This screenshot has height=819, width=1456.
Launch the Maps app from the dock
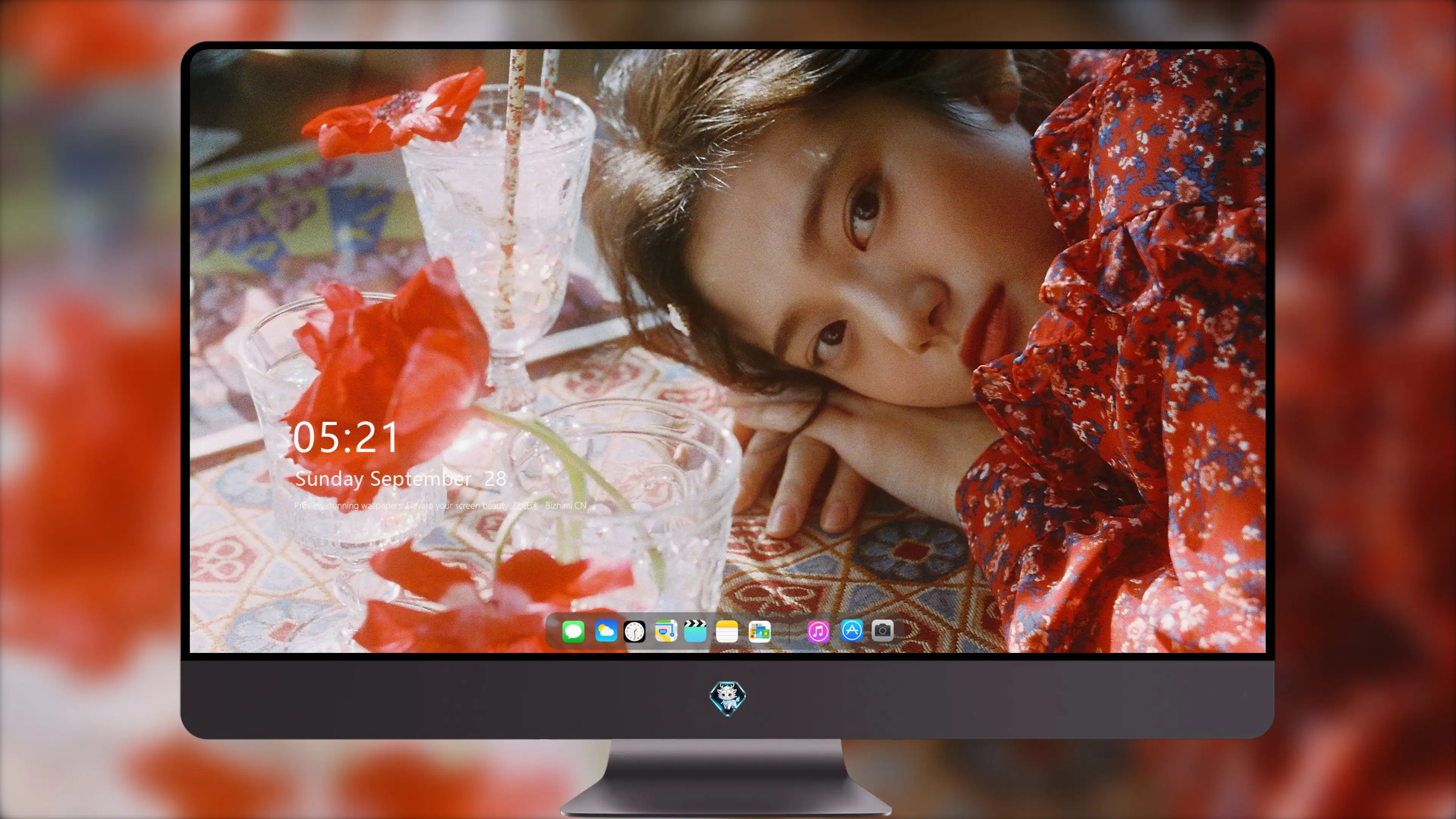coord(666,631)
